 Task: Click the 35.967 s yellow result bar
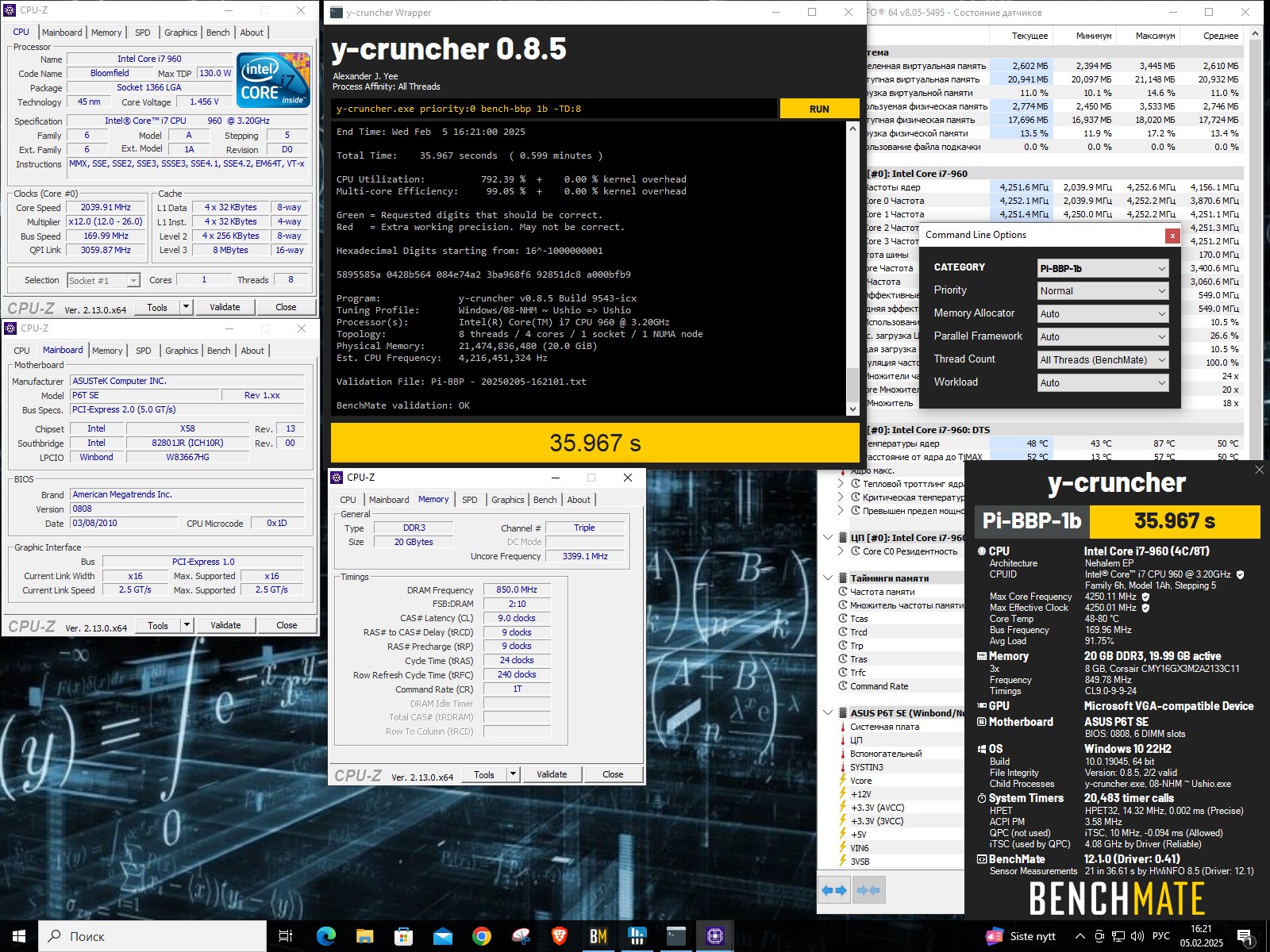tap(595, 443)
